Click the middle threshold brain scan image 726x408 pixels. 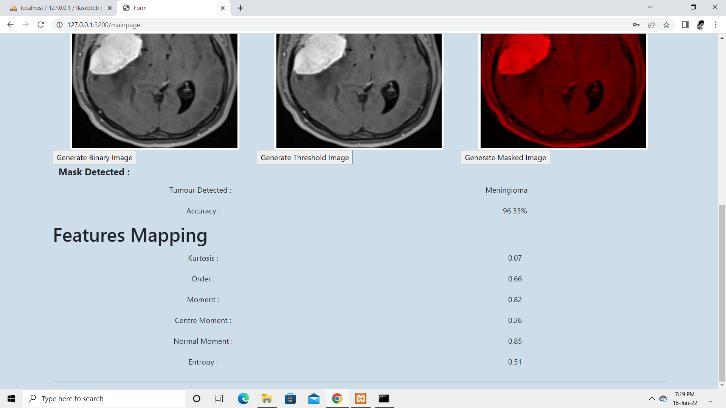(x=359, y=91)
